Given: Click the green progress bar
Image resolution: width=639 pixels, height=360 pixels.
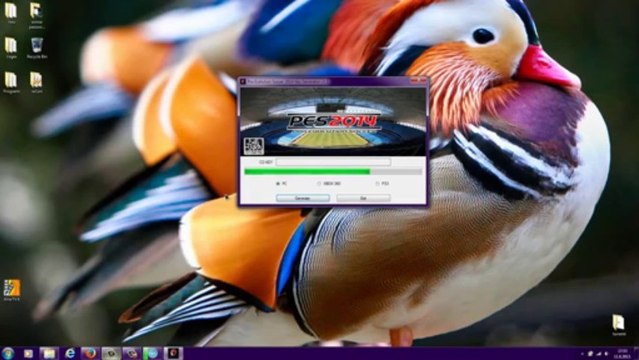Looking at the screenshot, I should [333, 172].
